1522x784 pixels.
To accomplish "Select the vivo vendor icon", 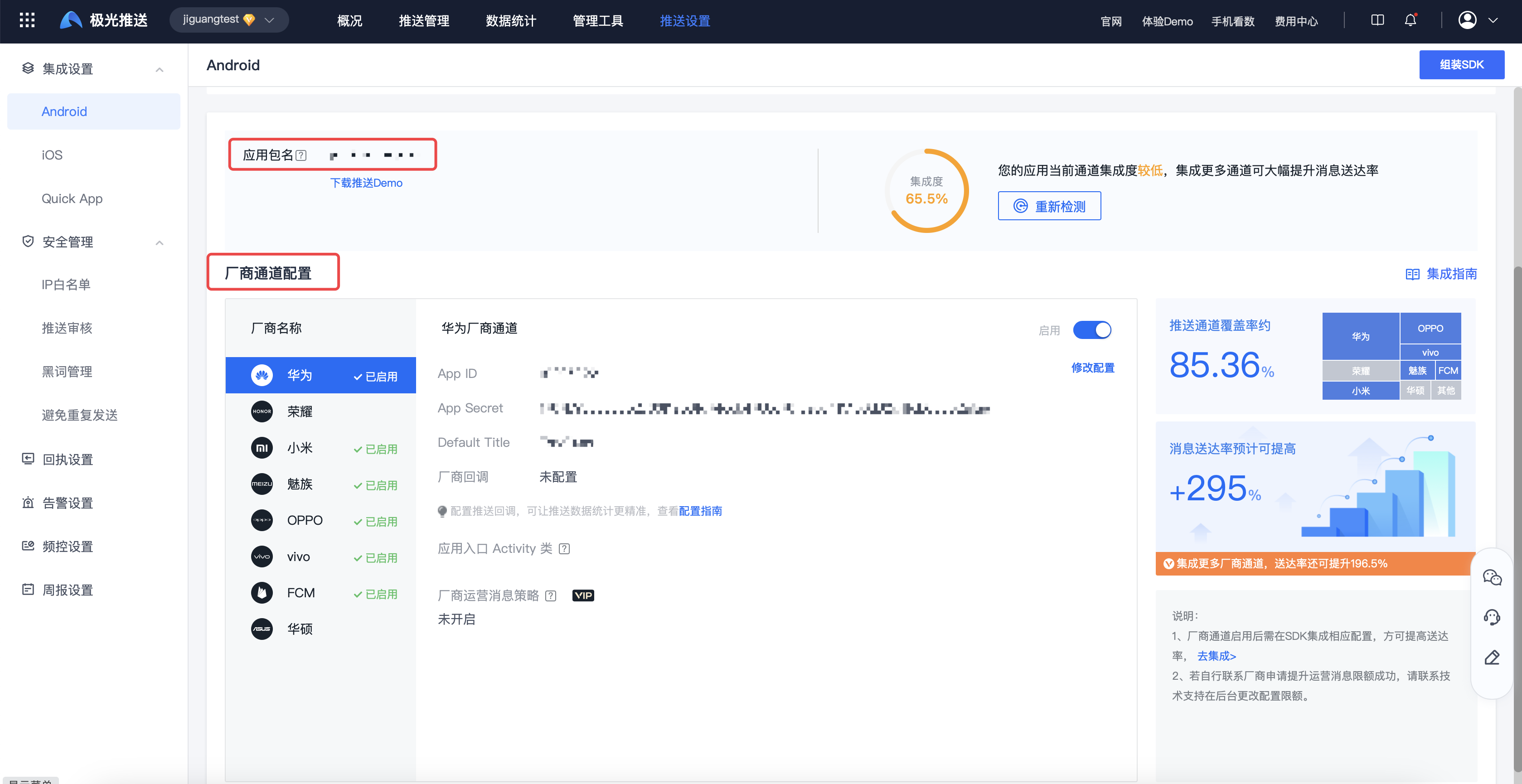I will click(x=262, y=557).
